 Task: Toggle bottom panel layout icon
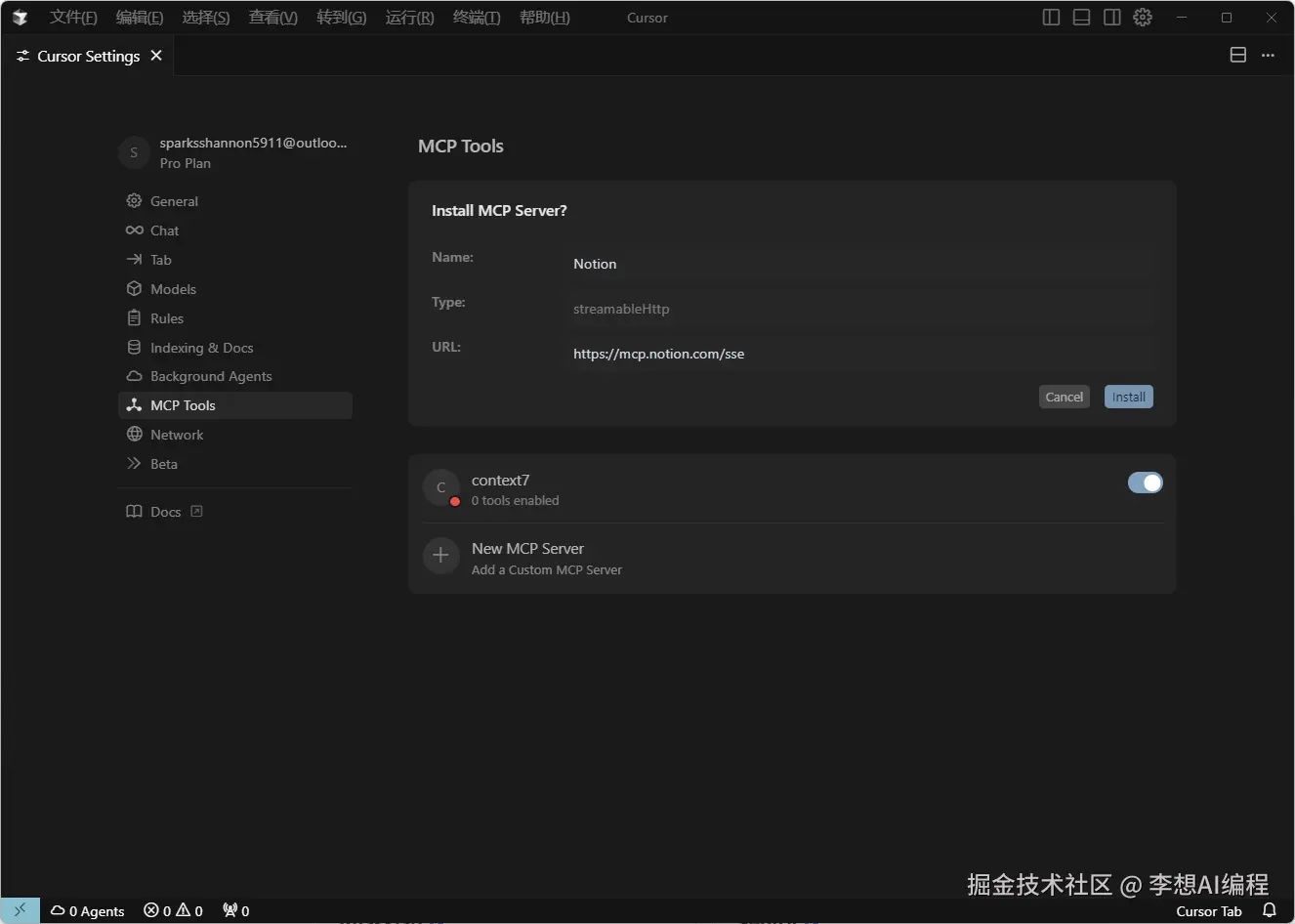click(1081, 18)
